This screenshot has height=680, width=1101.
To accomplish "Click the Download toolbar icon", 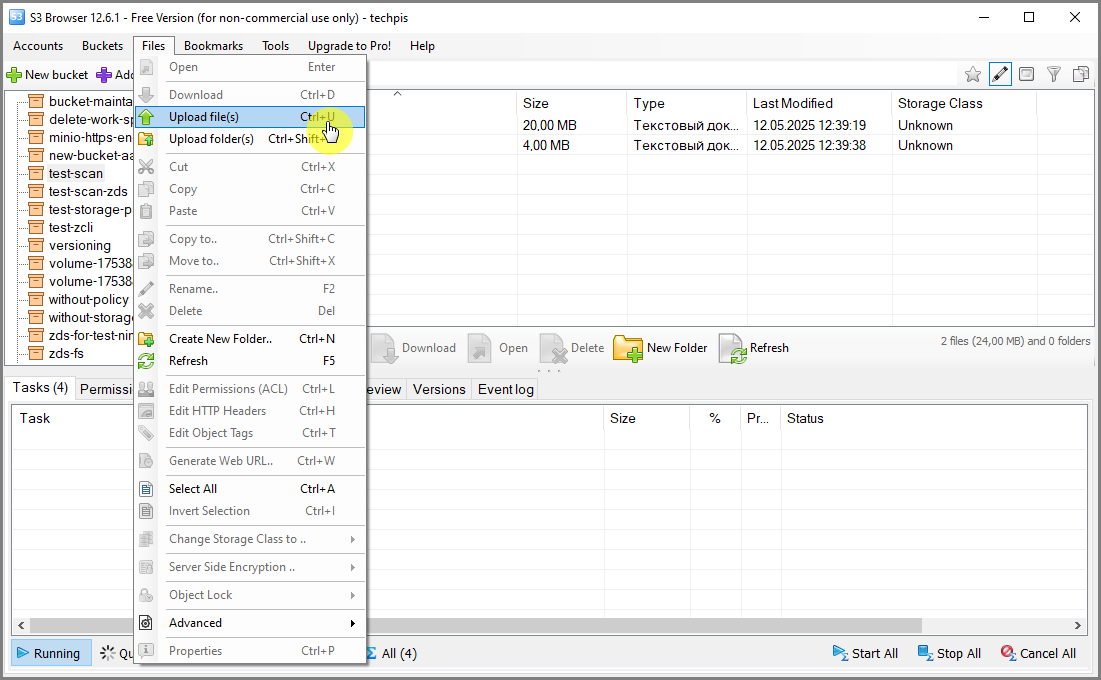I will coord(384,348).
